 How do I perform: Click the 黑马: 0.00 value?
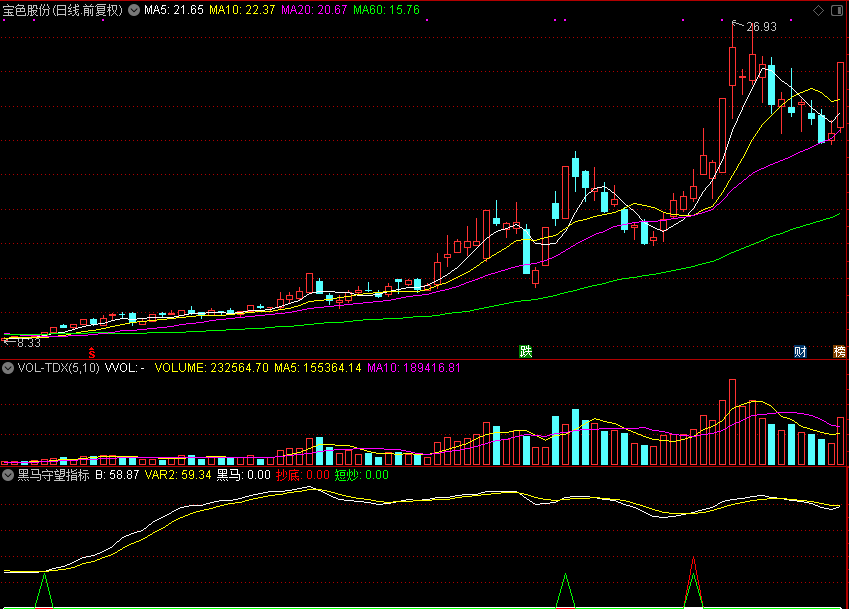243,475
